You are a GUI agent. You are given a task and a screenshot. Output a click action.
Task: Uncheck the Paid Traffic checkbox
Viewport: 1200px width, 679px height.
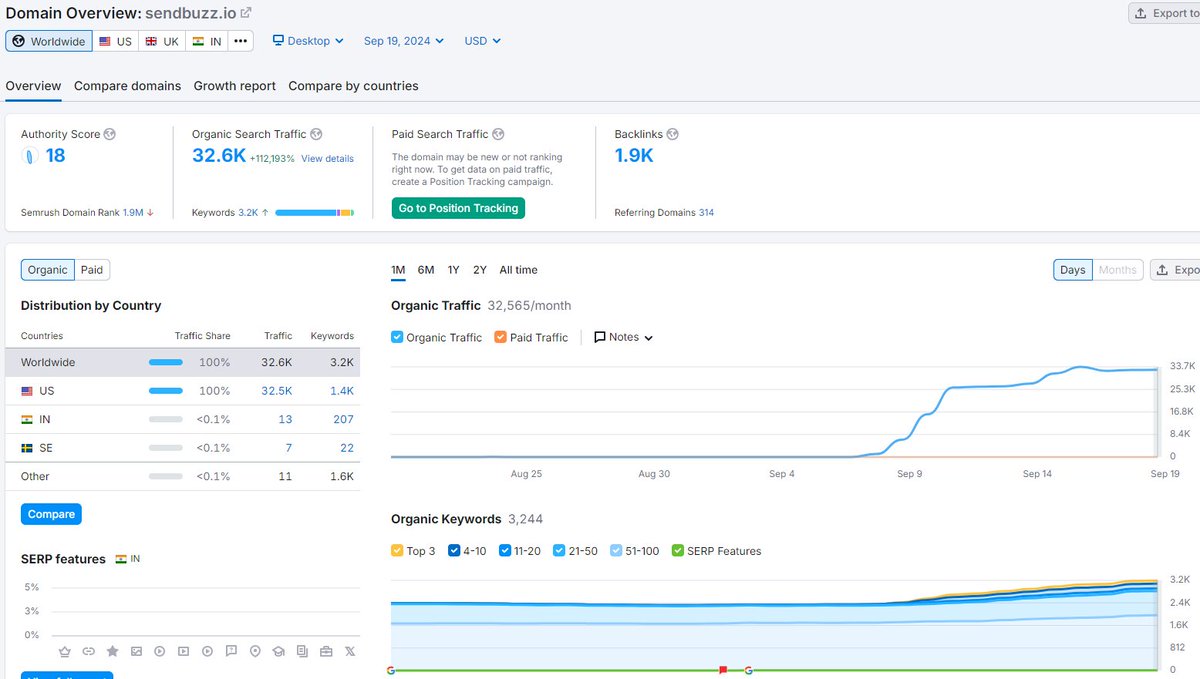pyautogui.click(x=501, y=337)
